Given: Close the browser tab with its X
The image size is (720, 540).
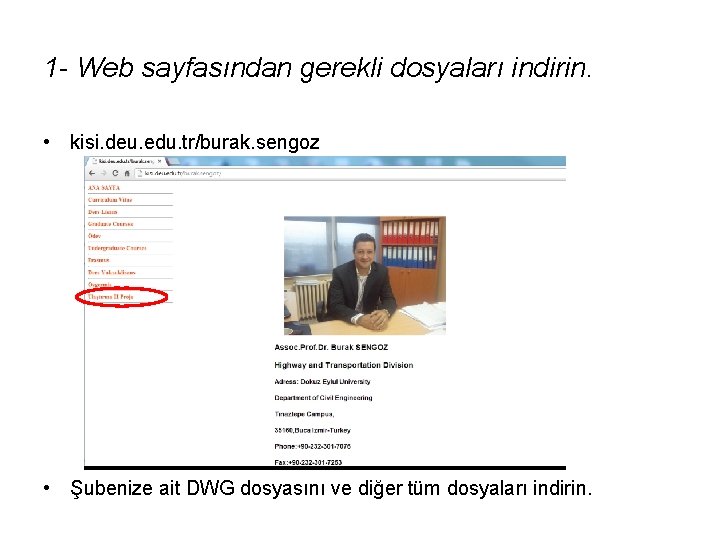Looking at the screenshot, I should (159, 161).
